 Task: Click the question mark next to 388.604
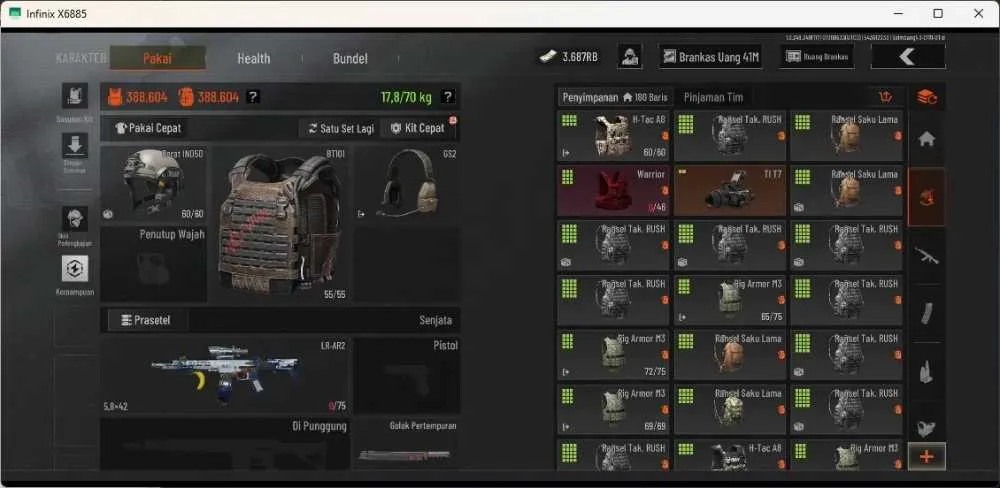[x=253, y=97]
